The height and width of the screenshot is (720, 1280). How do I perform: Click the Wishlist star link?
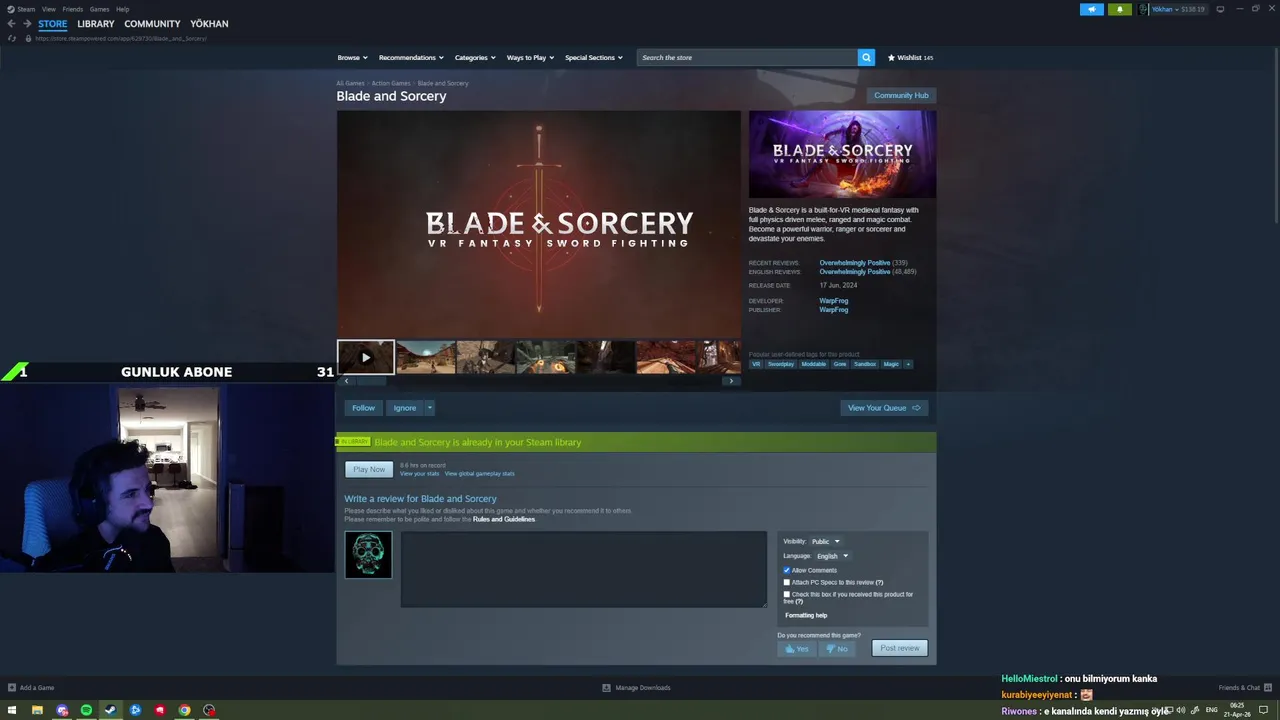click(910, 57)
